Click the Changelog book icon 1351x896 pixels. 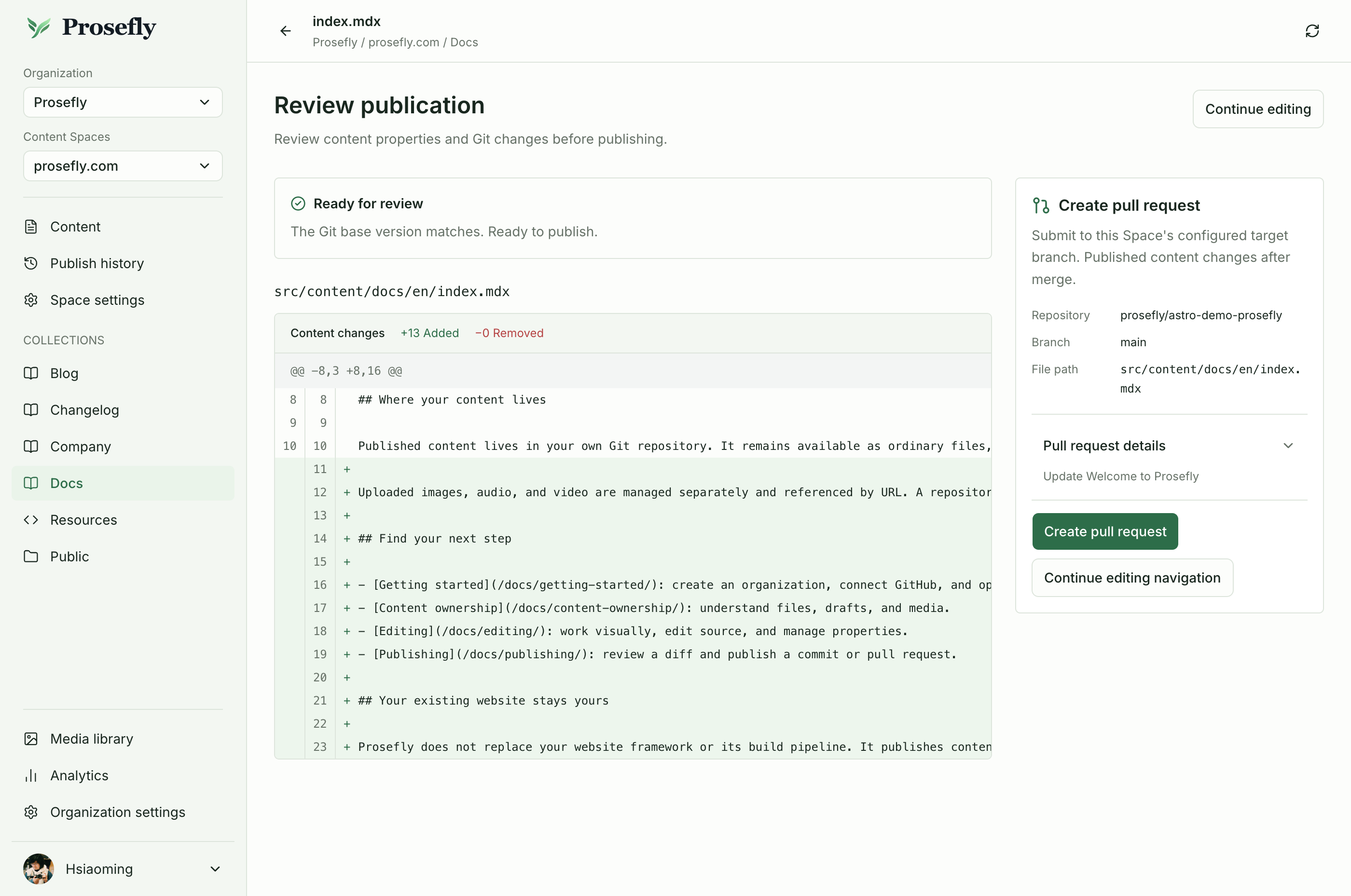[x=31, y=410]
